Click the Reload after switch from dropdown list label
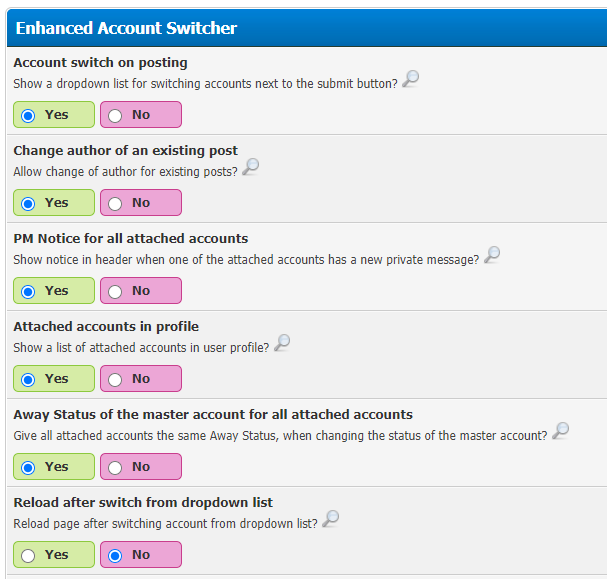607x579 pixels. point(143,502)
